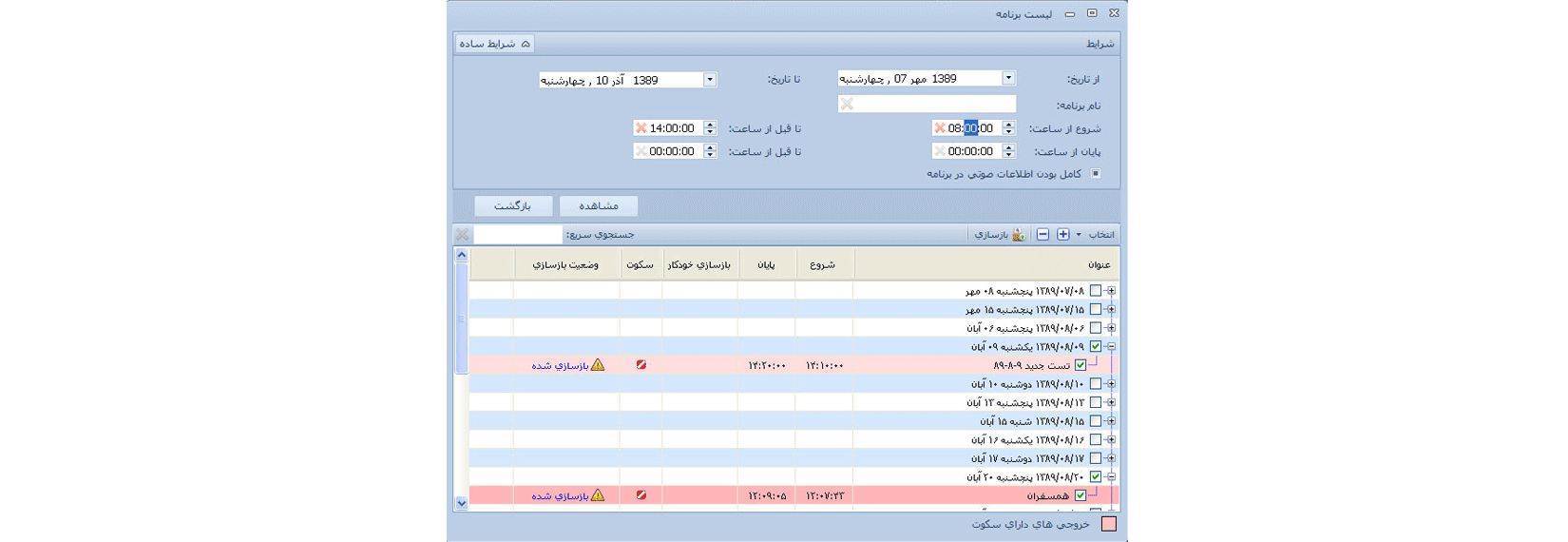Open the تا تاریخ date dropdown
1568x542 pixels.
pos(710,80)
